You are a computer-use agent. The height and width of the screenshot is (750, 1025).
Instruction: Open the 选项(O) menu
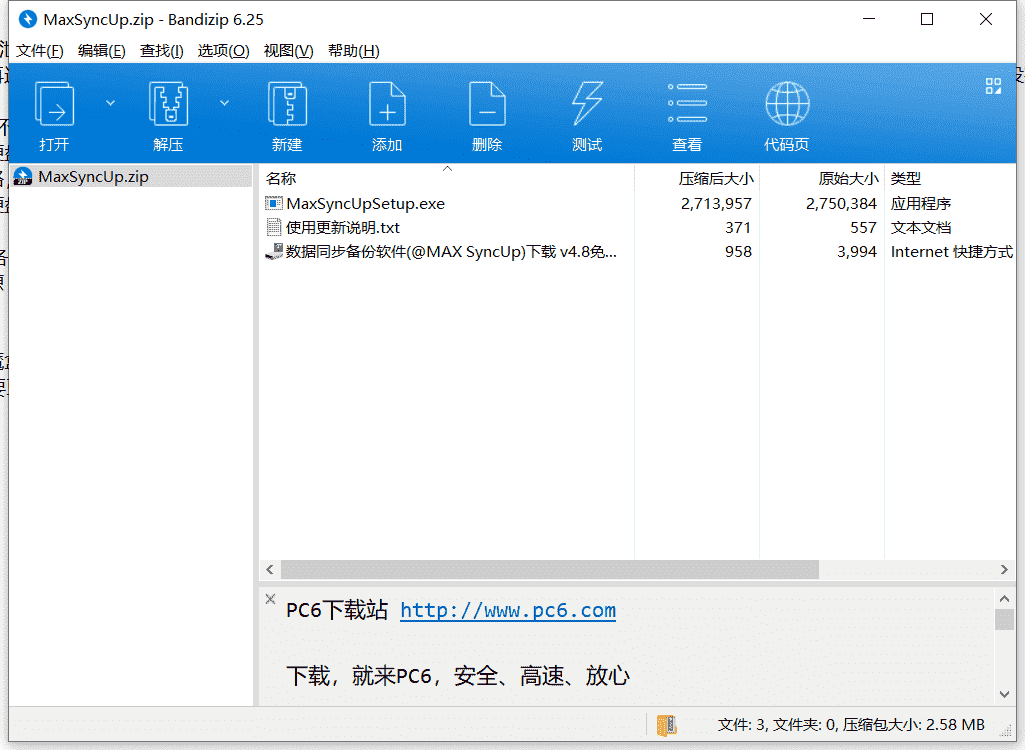[224, 51]
